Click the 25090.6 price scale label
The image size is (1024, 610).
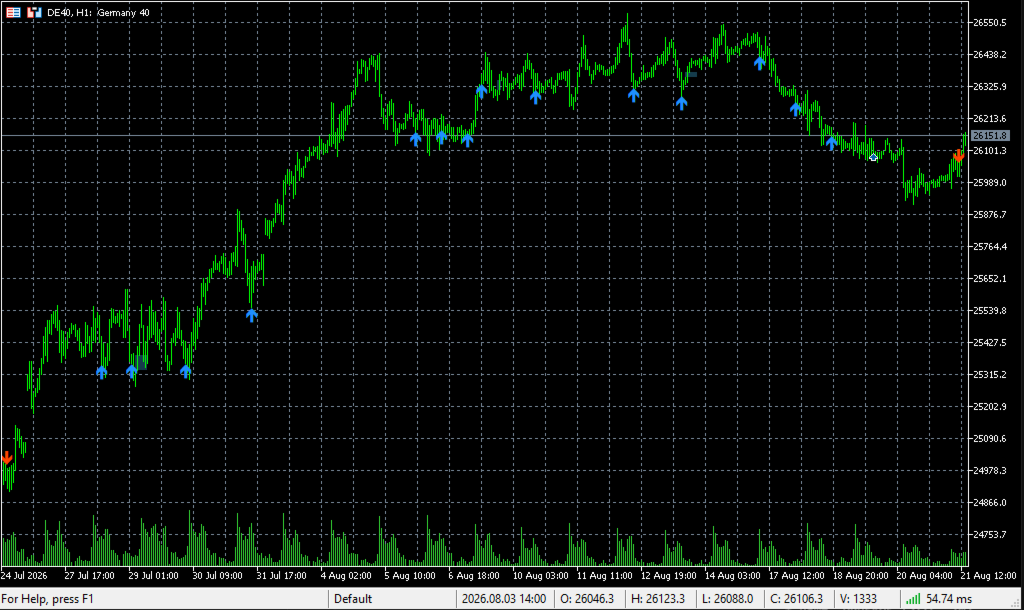[x=989, y=439]
